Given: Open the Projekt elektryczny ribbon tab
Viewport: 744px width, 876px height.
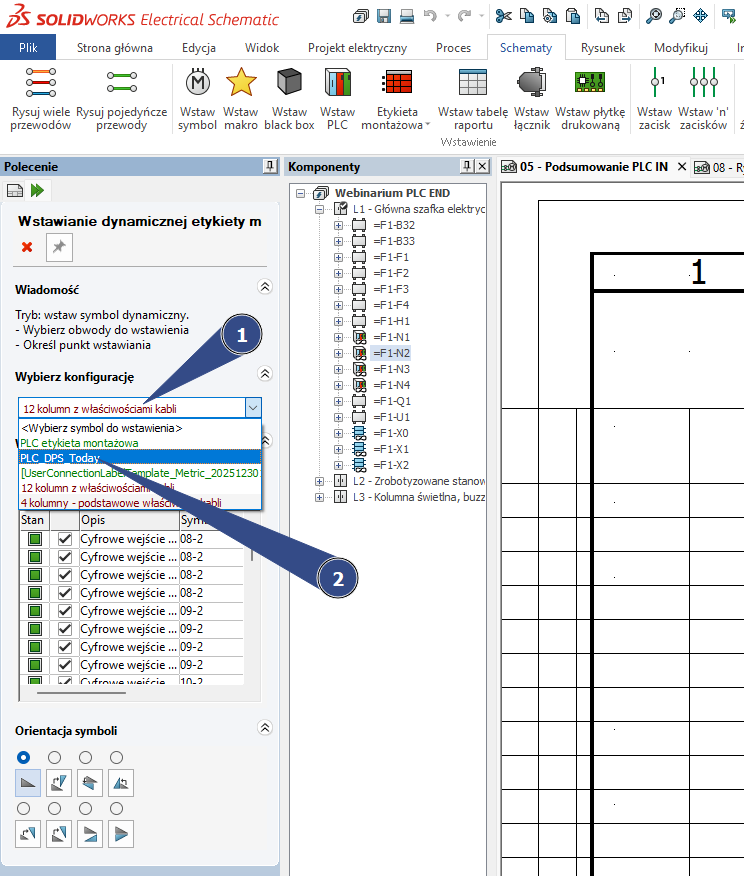Looking at the screenshot, I should pos(357,48).
